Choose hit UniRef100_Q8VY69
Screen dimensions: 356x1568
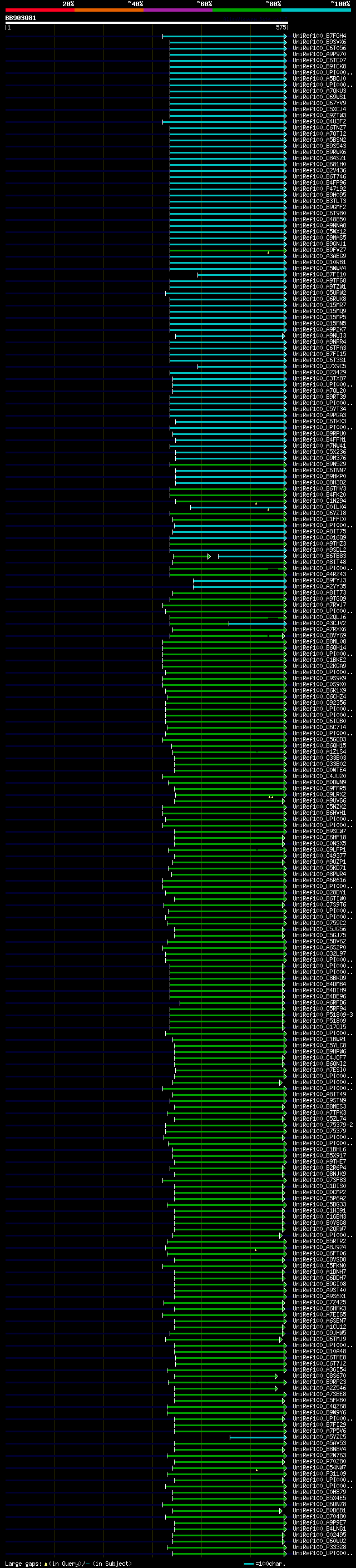tap(319, 635)
